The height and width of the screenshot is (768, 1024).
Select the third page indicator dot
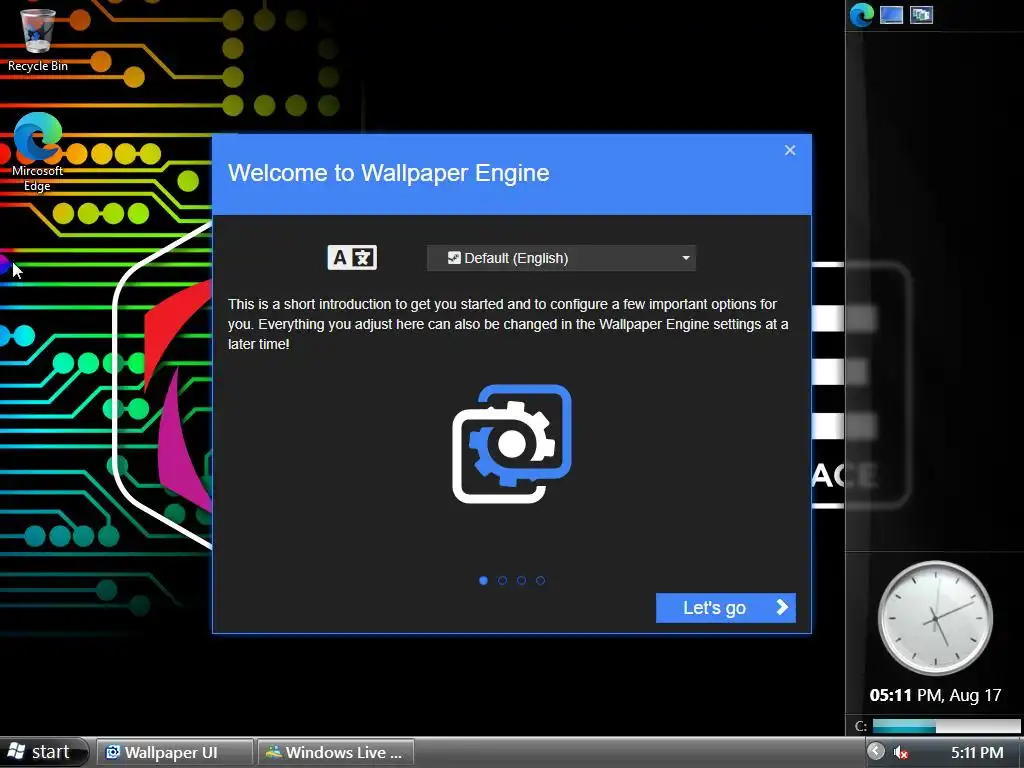click(x=521, y=581)
